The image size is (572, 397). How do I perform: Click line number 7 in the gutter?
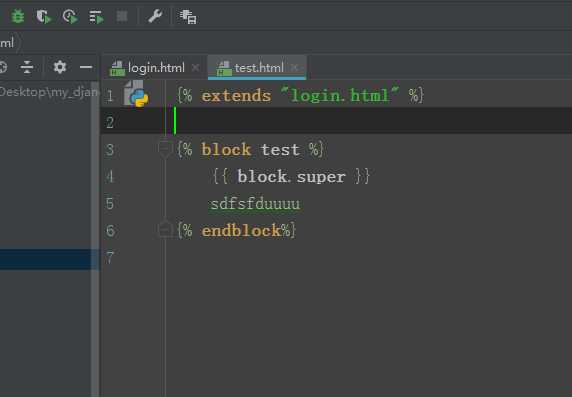point(110,258)
